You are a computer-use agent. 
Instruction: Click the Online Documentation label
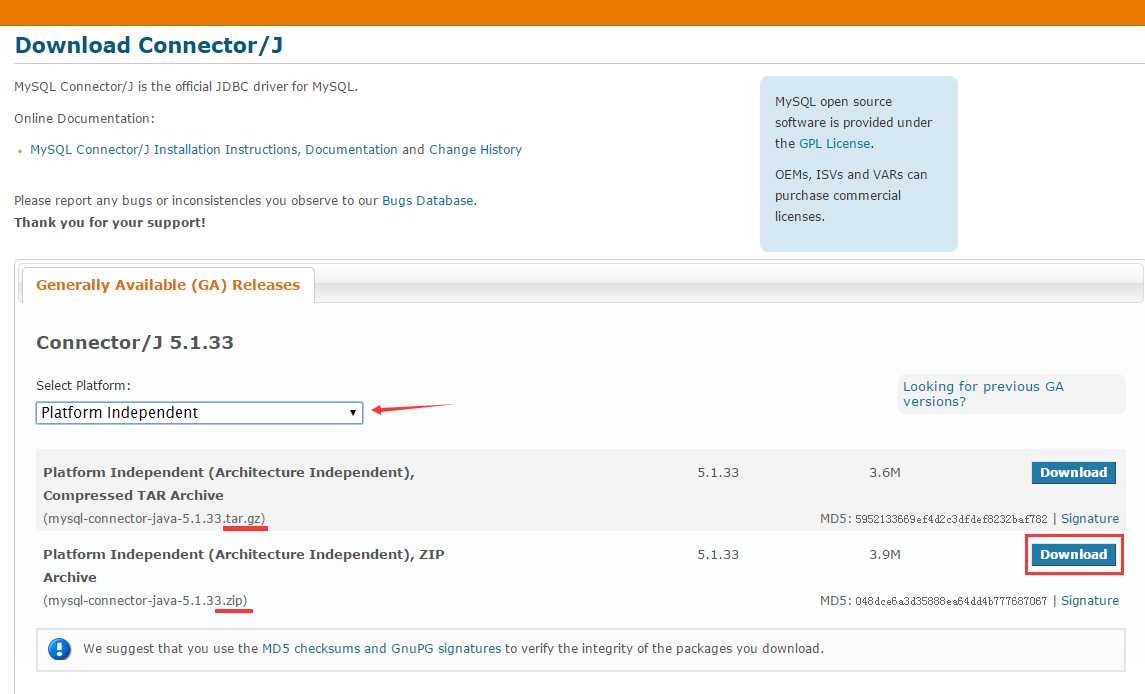coord(85,118)
